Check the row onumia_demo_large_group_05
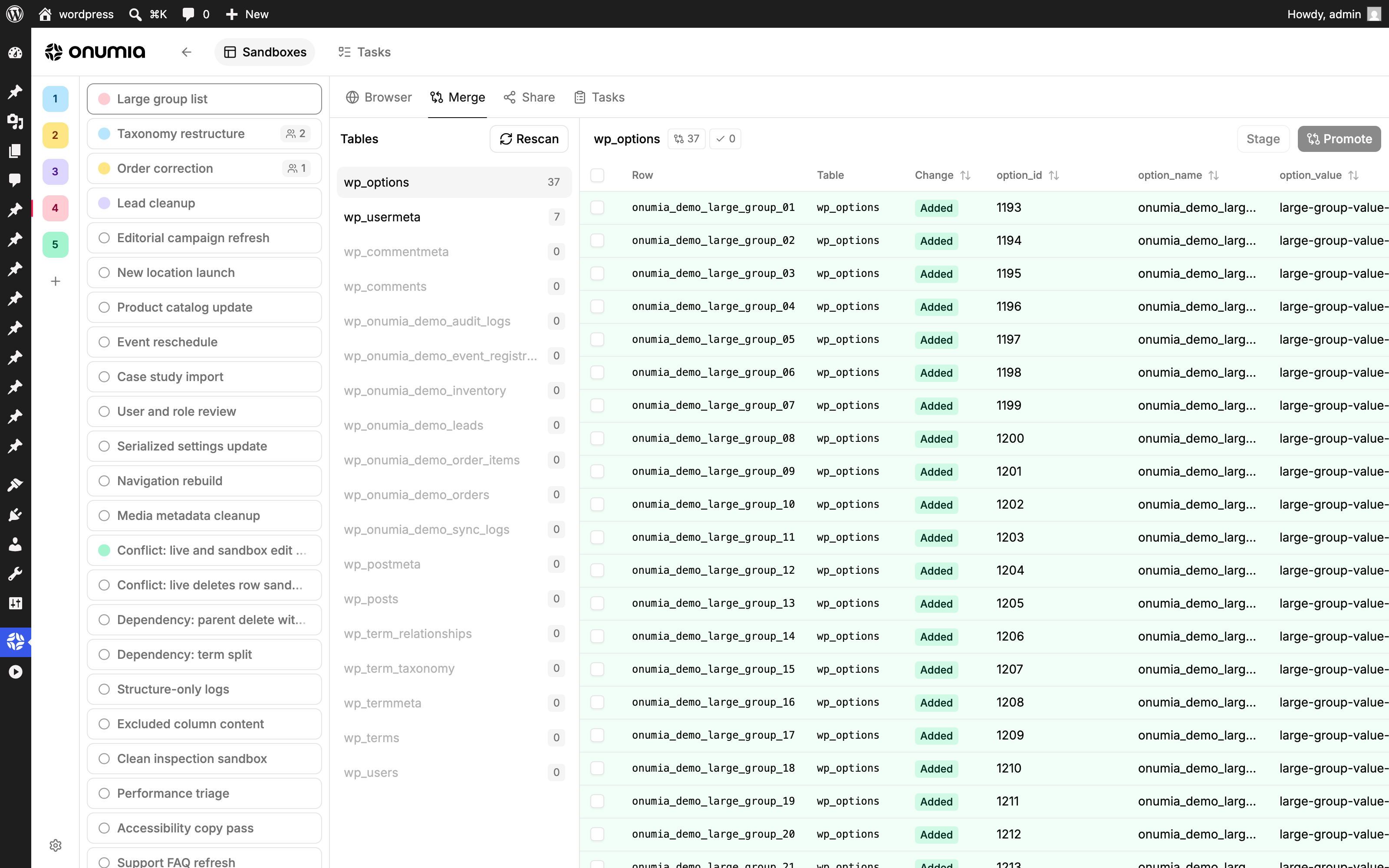 597,339
